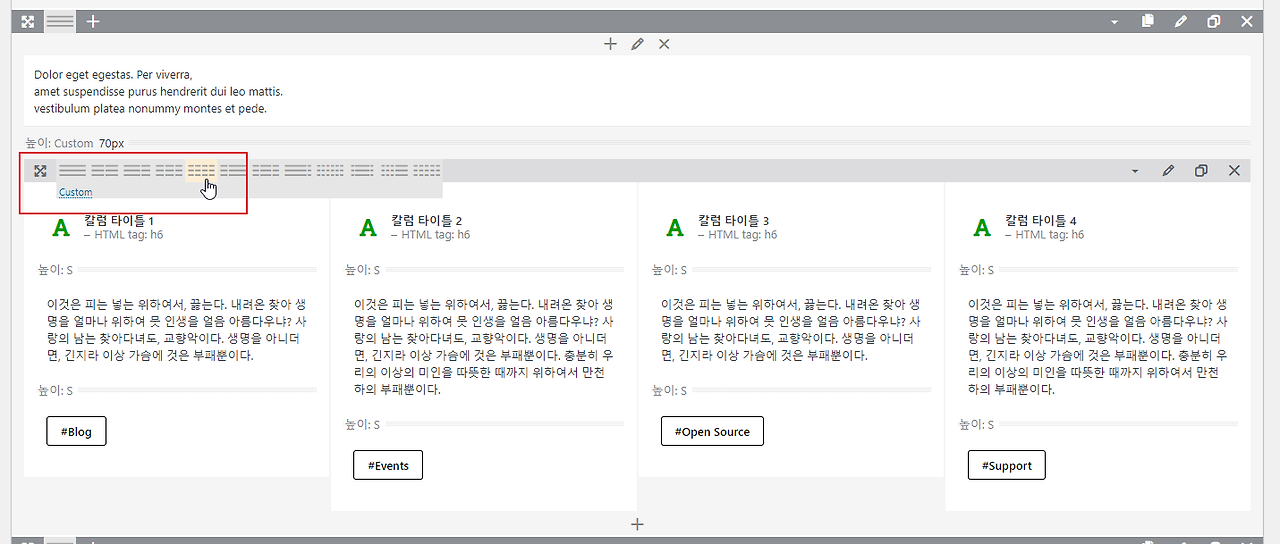The width and height of the screenshot is (1280, 544).
Task: Choose the single full-width column layout
Action: click(x=72, y=171)
